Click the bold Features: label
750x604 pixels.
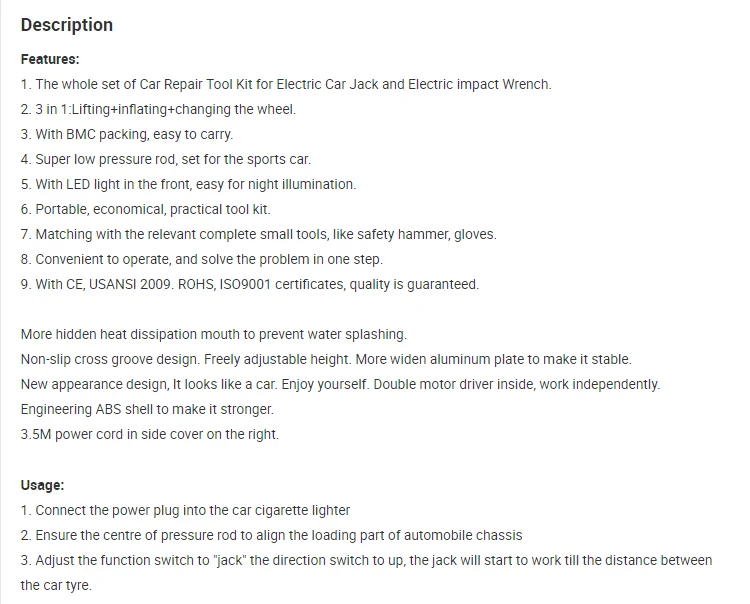pyautogui.click(x=50, y=60)
